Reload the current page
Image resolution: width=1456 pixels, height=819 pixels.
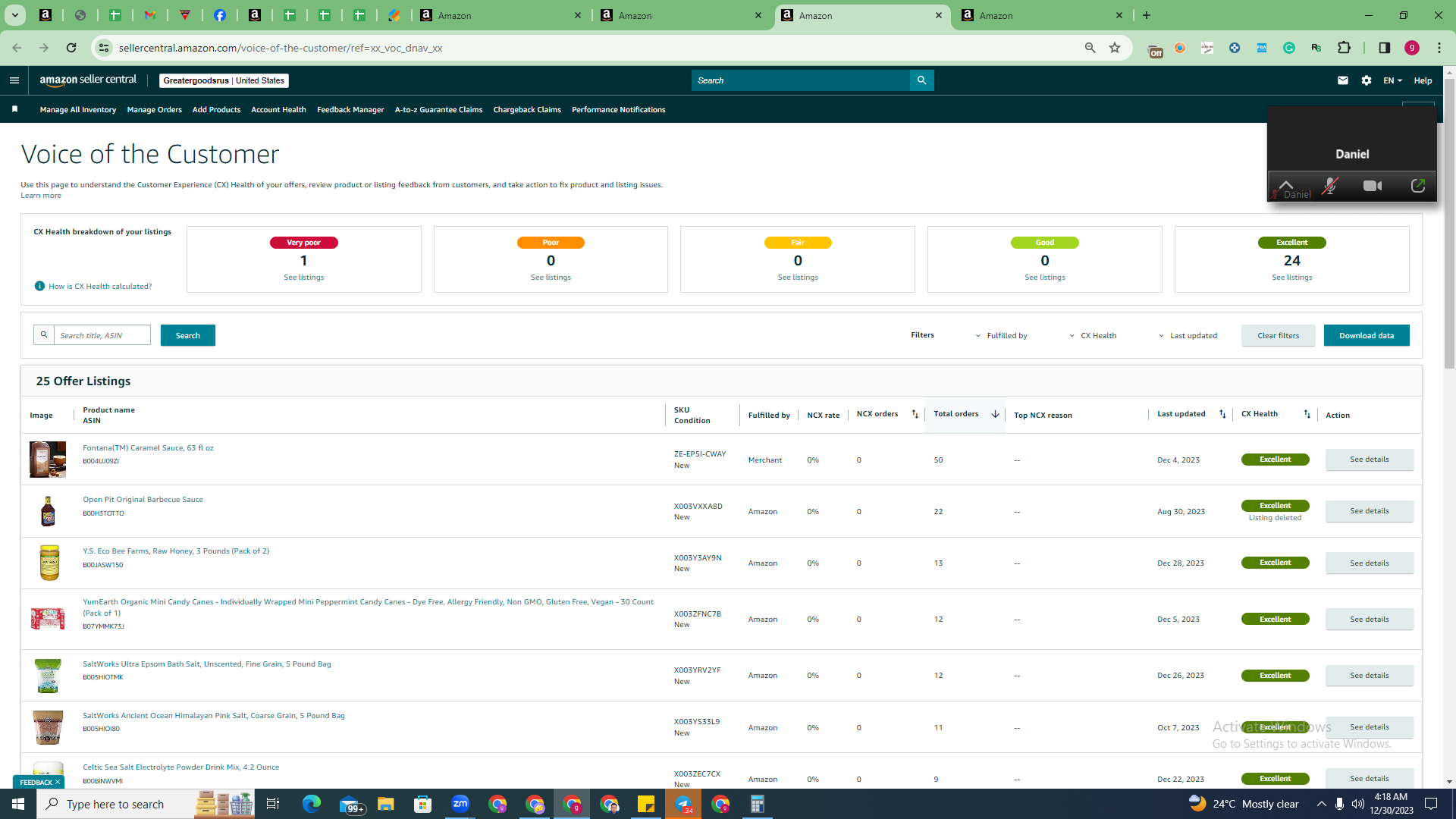[71, 48]
